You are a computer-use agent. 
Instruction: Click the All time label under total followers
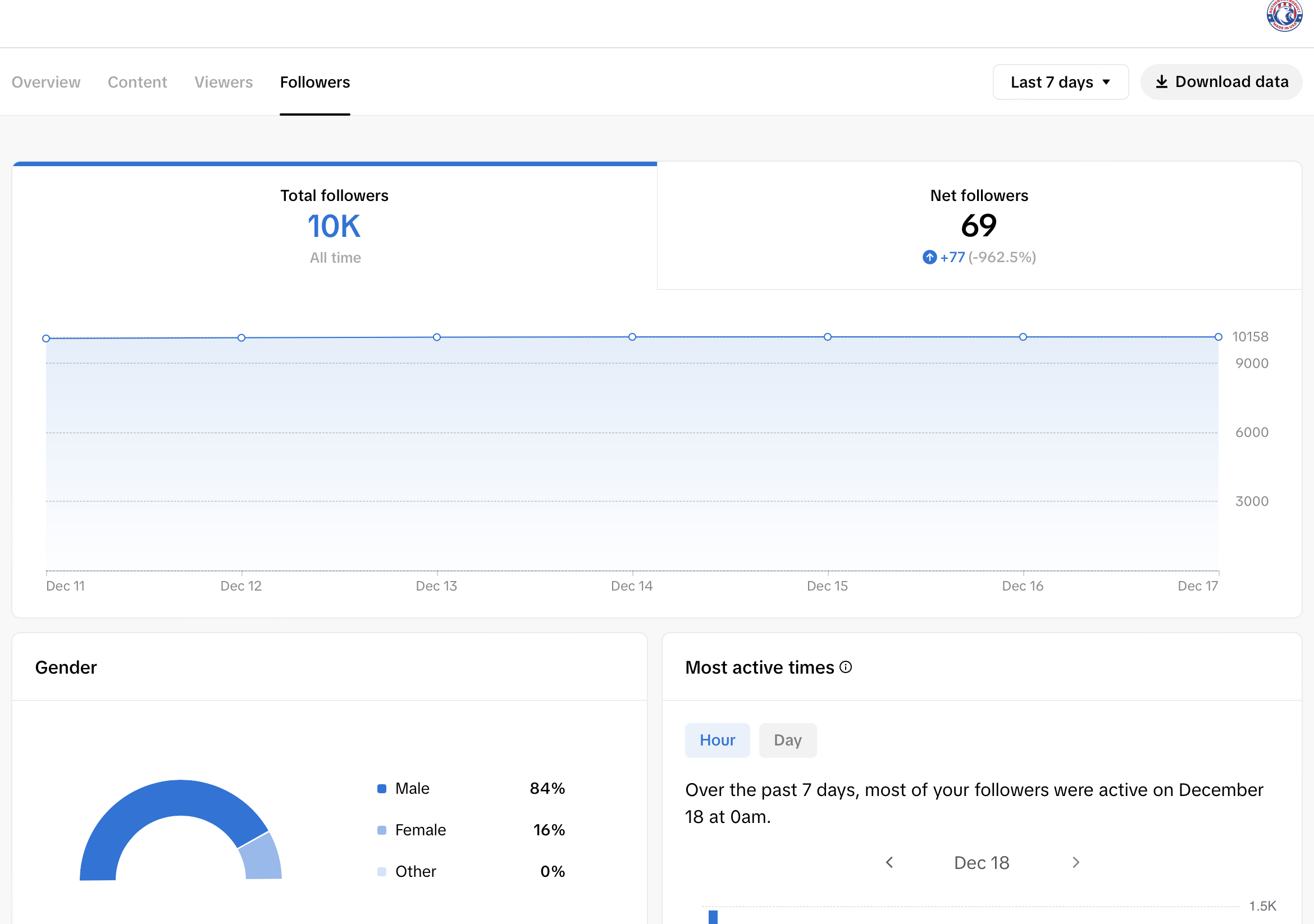pos(335,258)
